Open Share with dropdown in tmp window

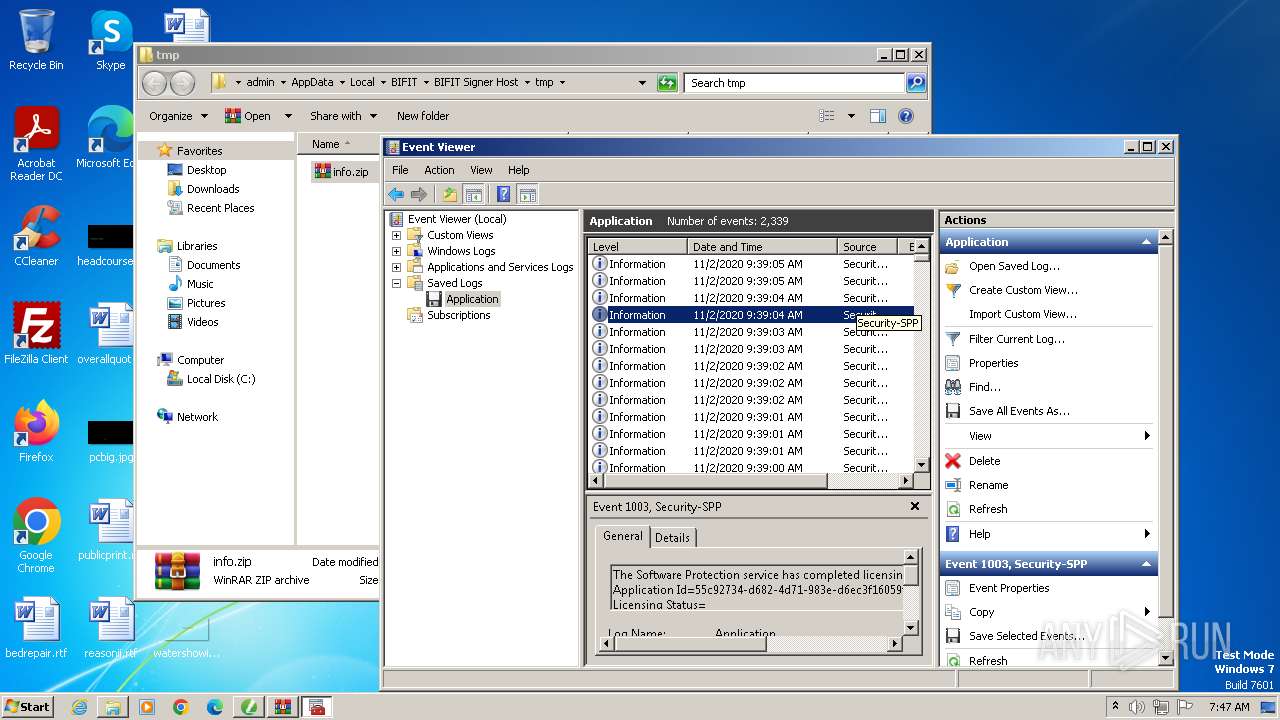344,116
